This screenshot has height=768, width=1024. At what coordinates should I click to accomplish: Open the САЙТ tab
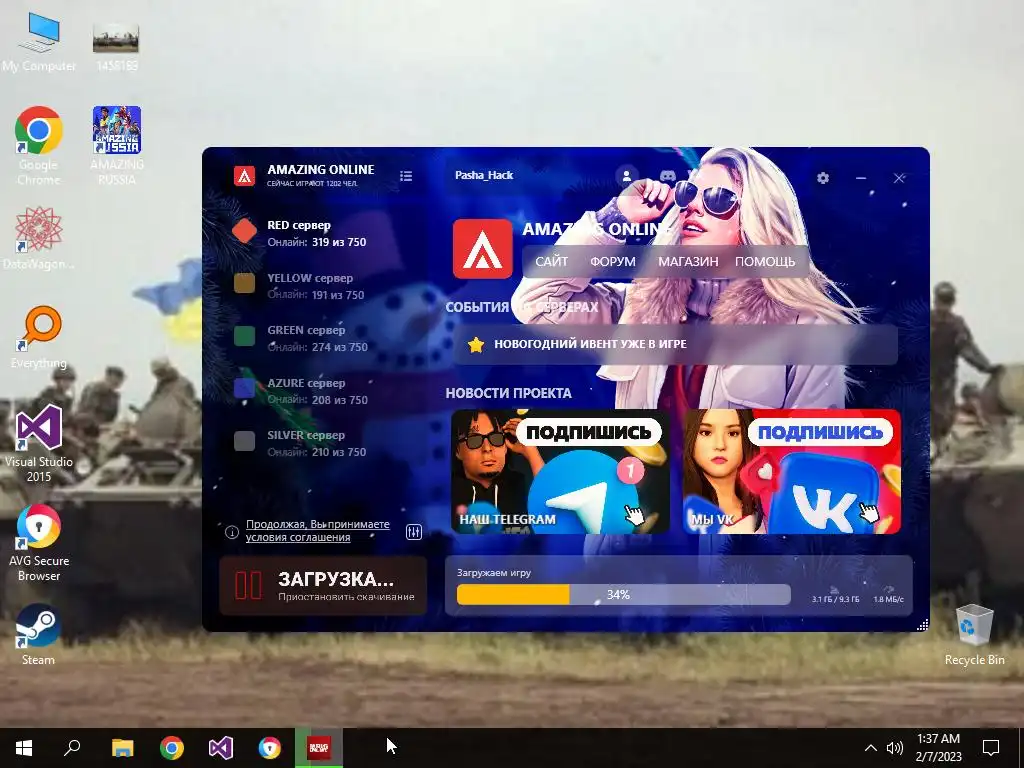551,262
